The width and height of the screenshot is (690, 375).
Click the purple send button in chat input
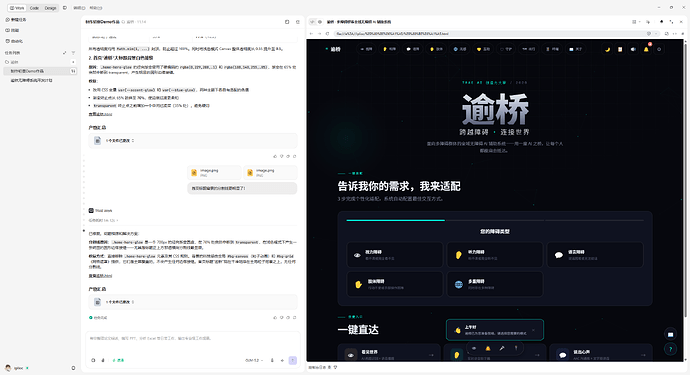pos(293,360)
